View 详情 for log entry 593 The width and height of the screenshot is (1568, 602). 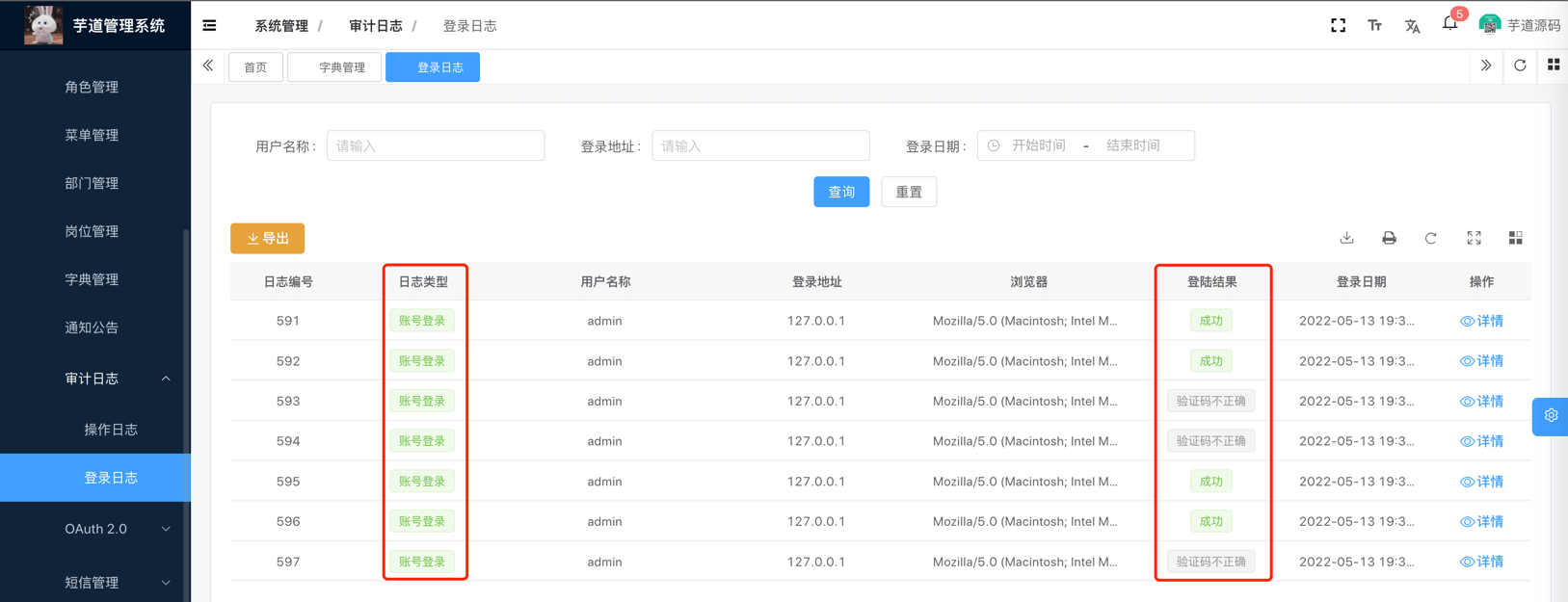[1481, 401]
